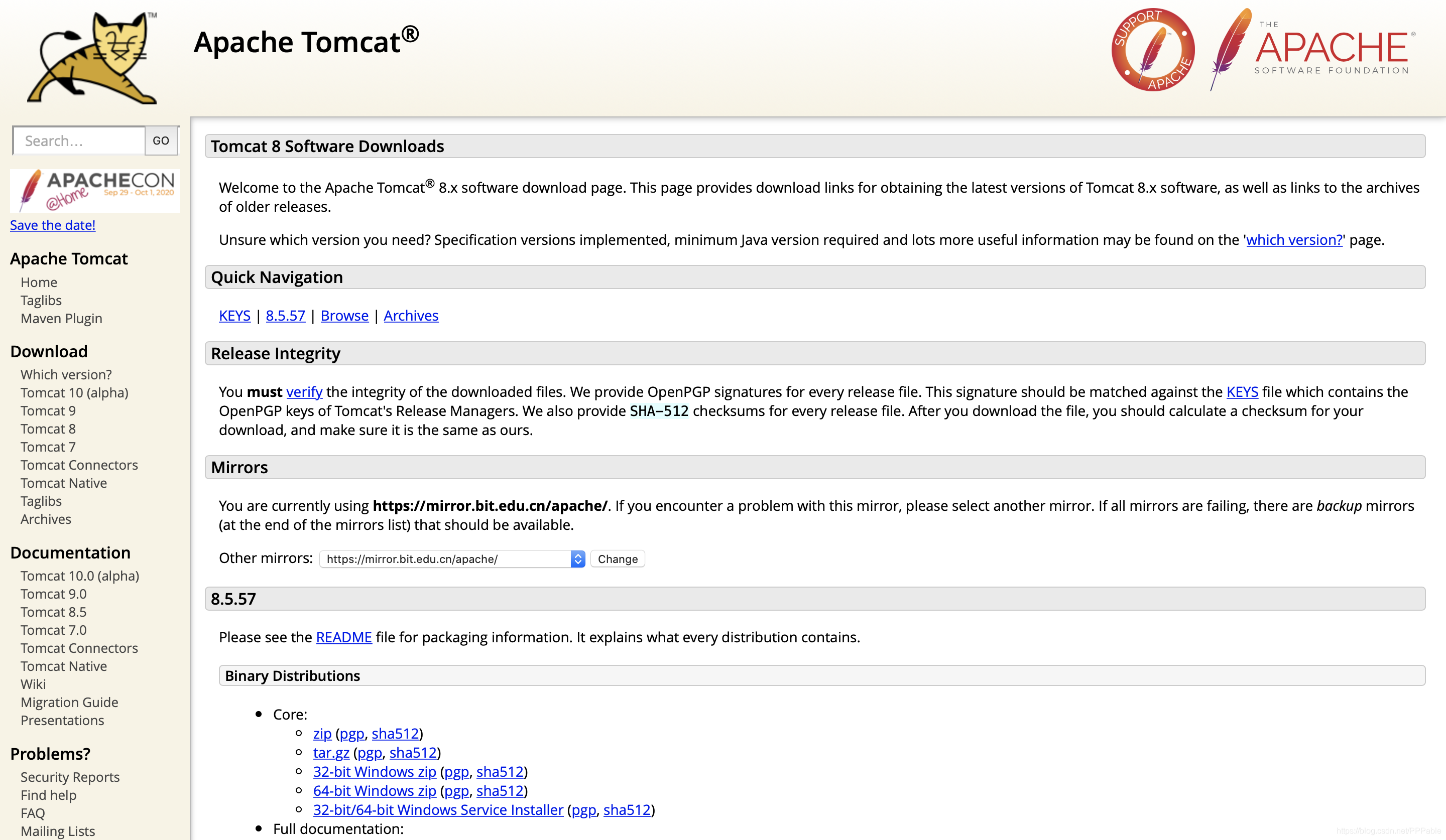Click the Change mirror button

point(618,558)
